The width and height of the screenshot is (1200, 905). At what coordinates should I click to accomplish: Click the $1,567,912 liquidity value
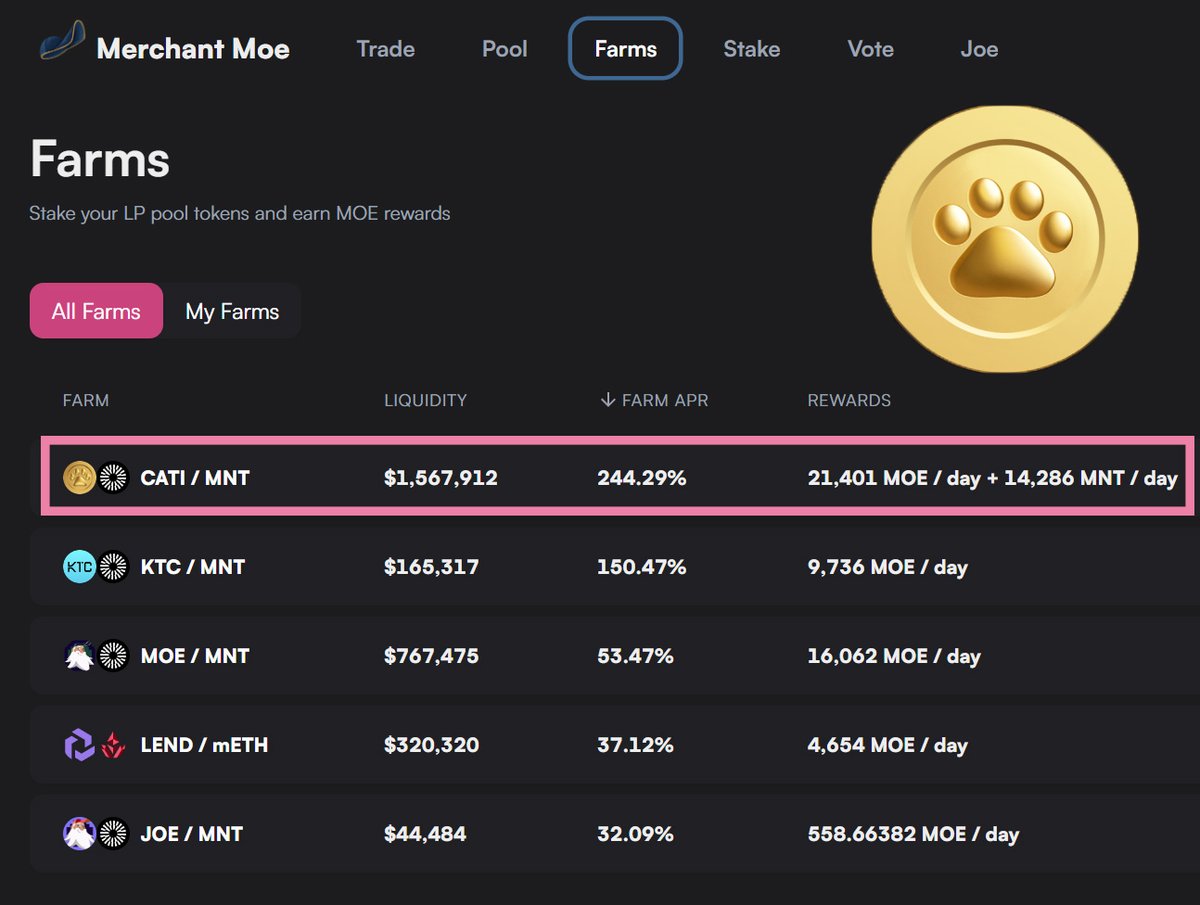pos(441,478)
